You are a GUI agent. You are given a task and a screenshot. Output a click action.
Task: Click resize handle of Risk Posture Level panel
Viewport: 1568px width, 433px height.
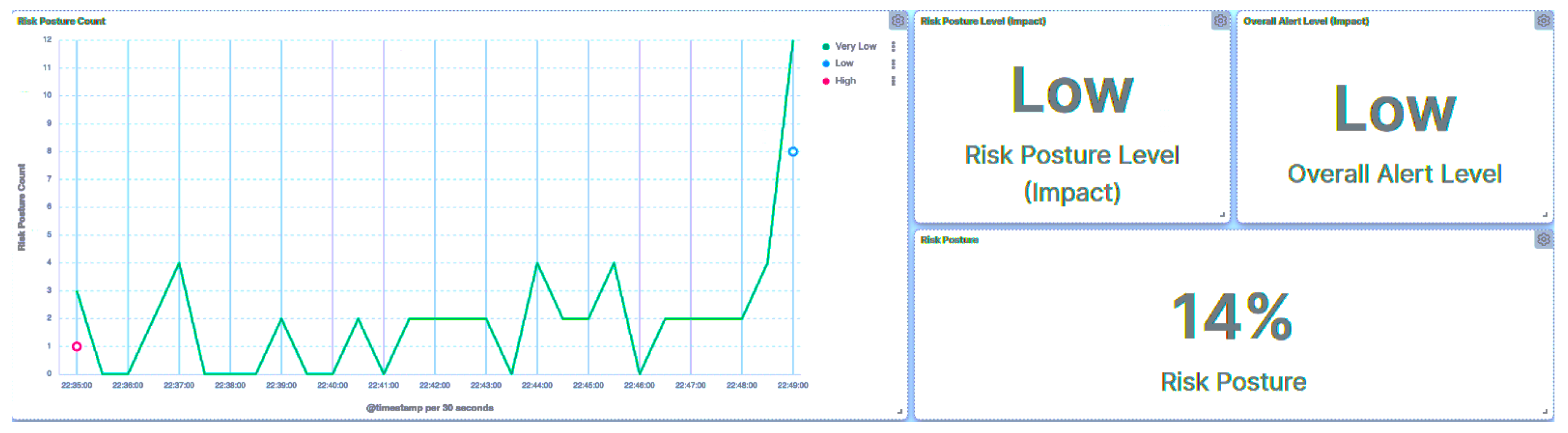tap(1222, 214)
